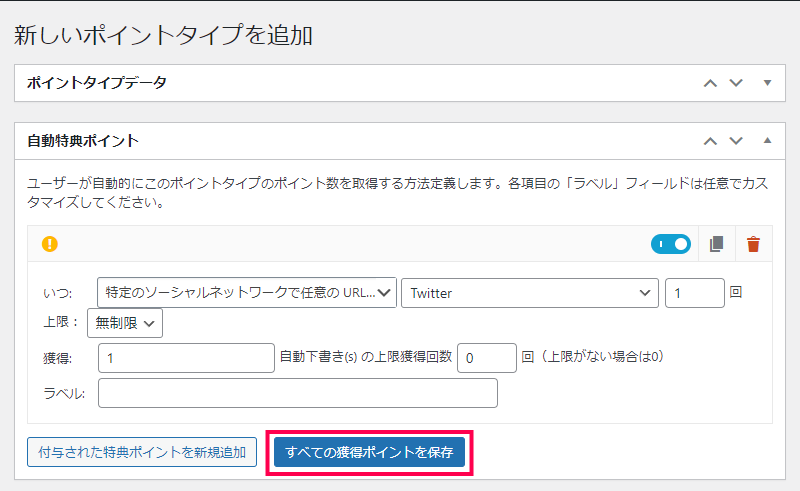Click the ラベル text field
The image size is (800, 491).
click(298, 393)
